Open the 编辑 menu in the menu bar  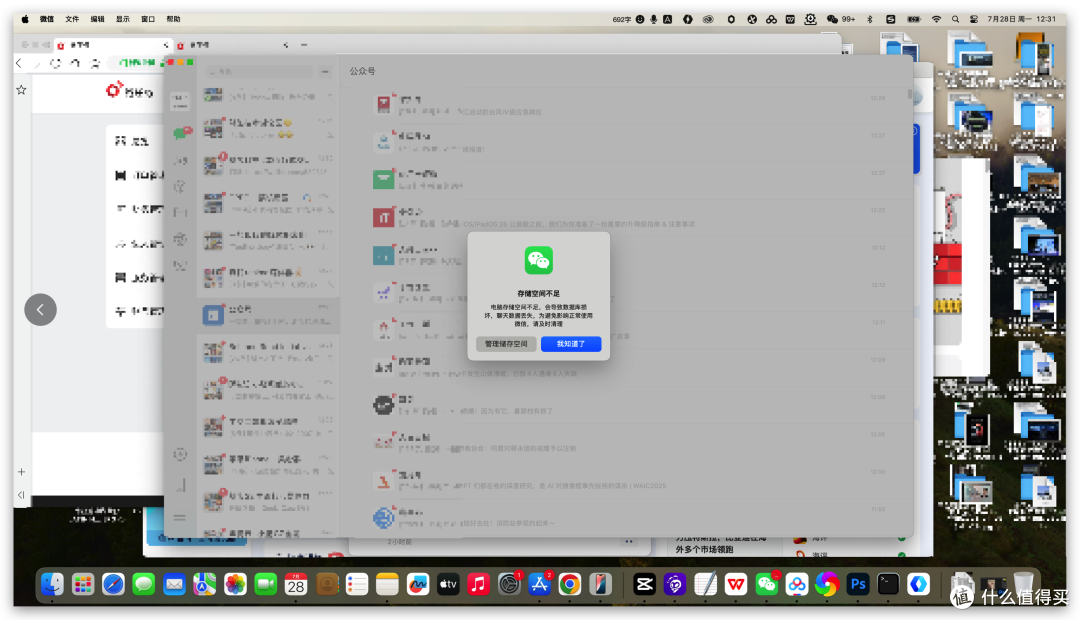click(98, 19)
